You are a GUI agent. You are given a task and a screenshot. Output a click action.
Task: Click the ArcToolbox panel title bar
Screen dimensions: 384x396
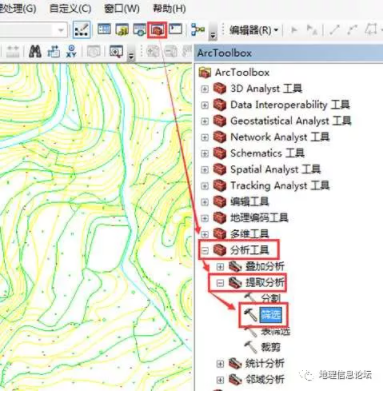coord(289,53)
